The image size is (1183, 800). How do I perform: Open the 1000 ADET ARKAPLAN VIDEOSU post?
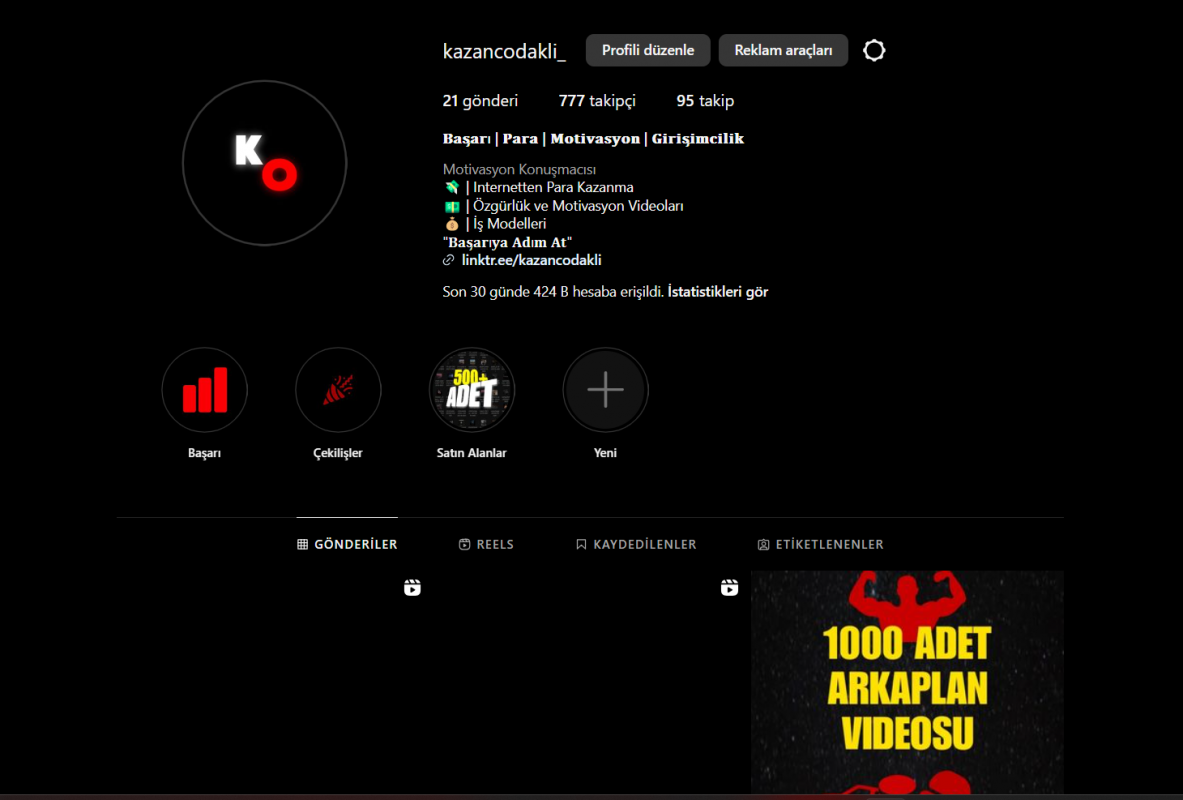click(x=907, y=682)
